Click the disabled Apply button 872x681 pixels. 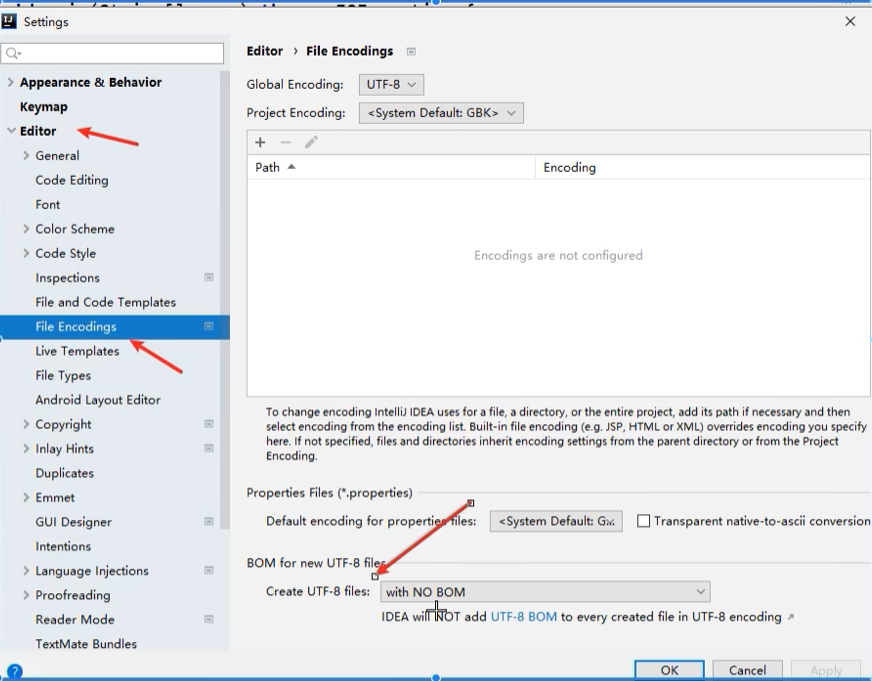click(826, 670)
